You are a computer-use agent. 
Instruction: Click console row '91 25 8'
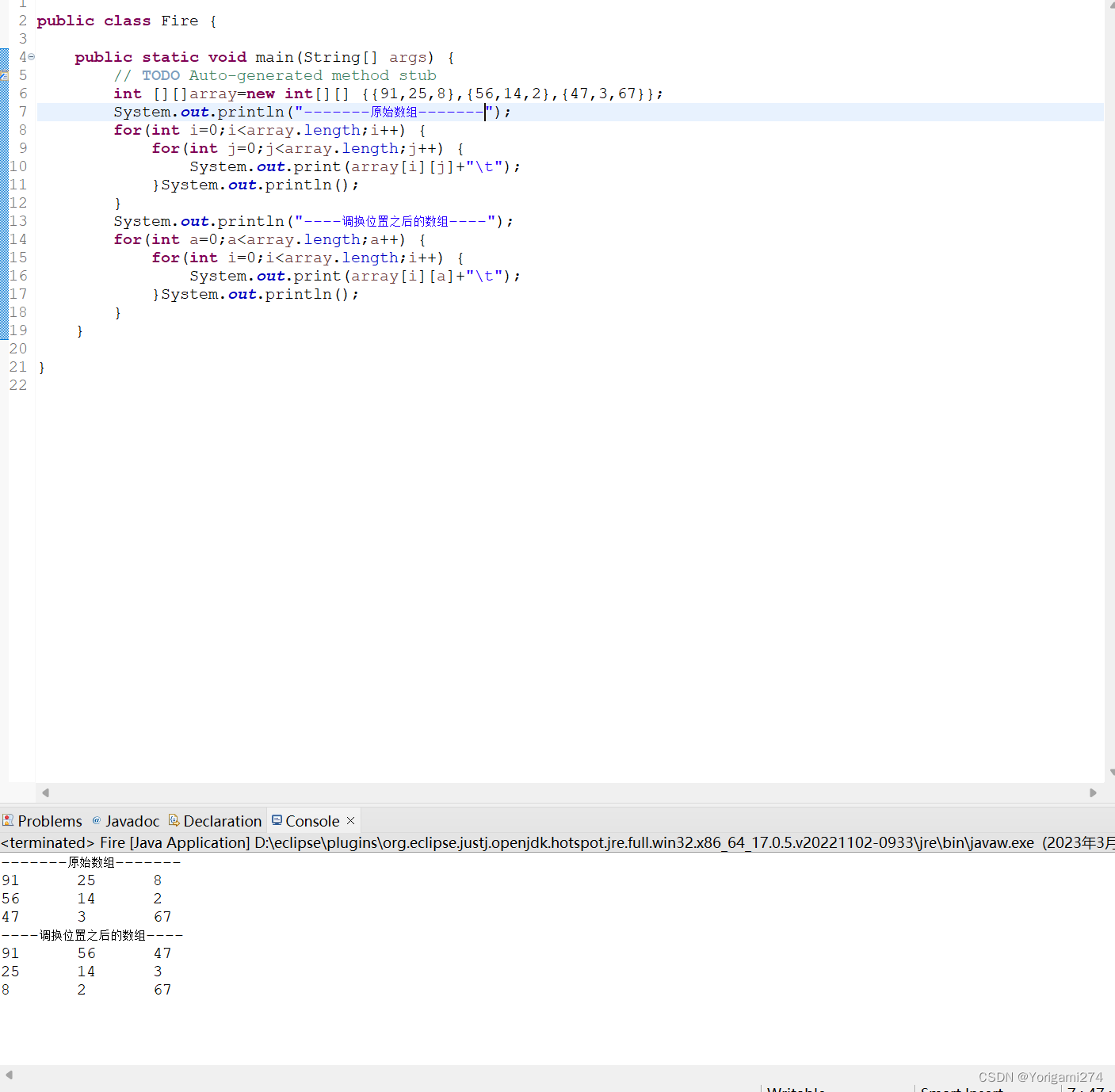coord(82,880)
